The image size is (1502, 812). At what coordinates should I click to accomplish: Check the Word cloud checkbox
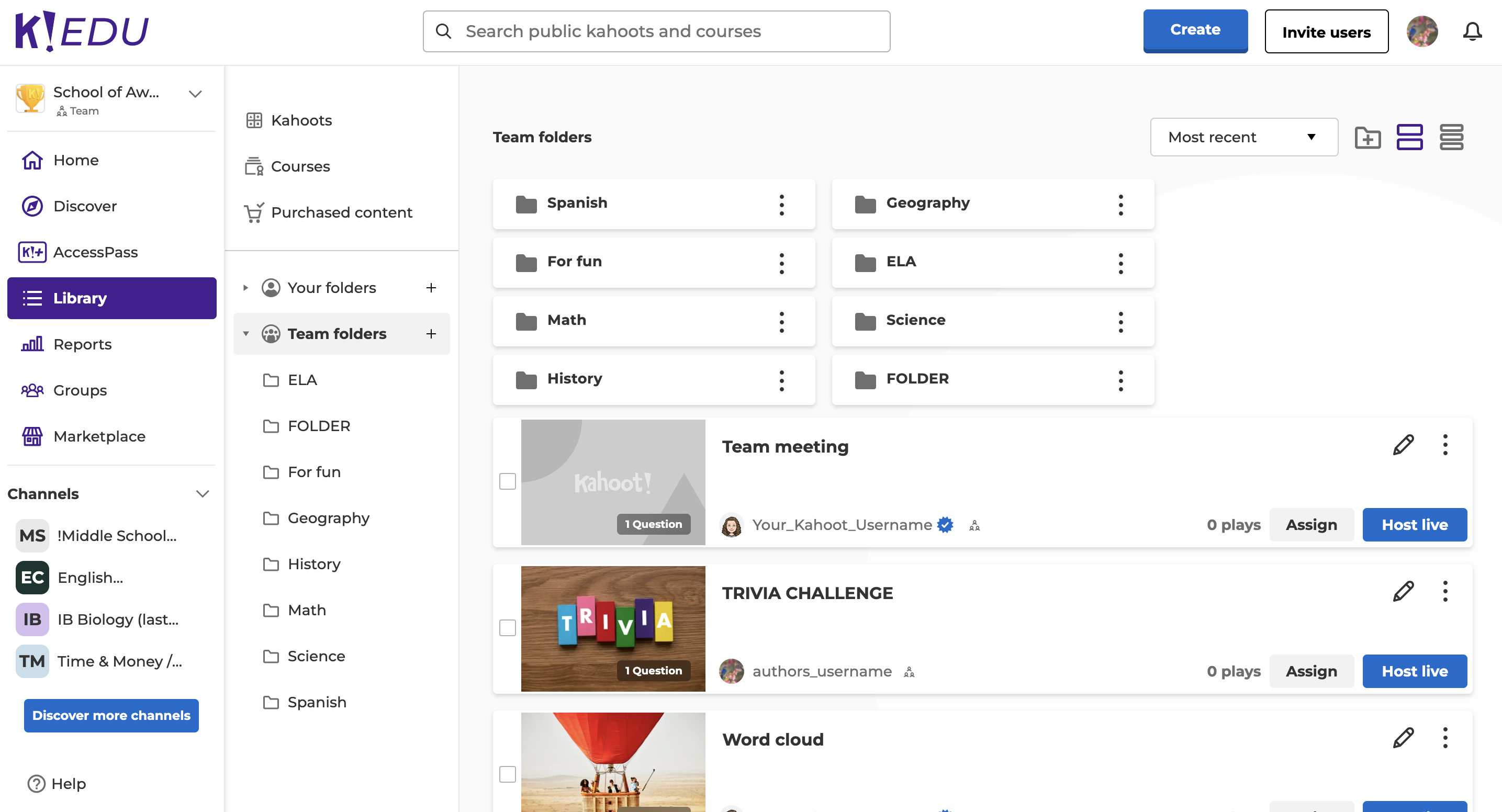tap(508, 774)
